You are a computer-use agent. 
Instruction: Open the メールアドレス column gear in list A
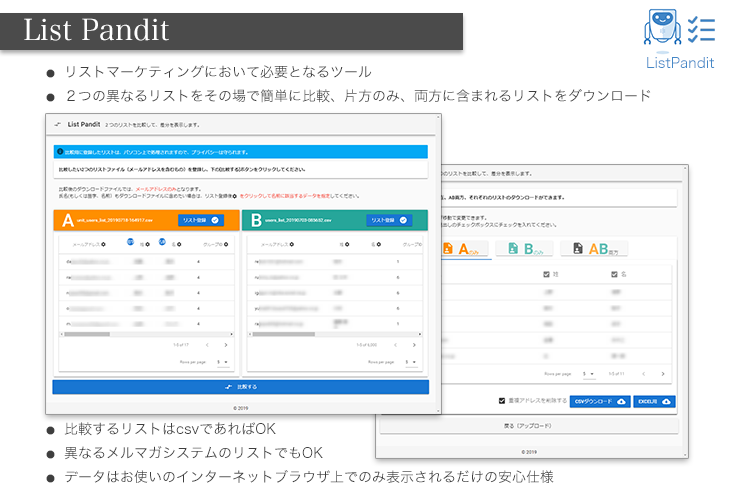[x=103, y=245]
